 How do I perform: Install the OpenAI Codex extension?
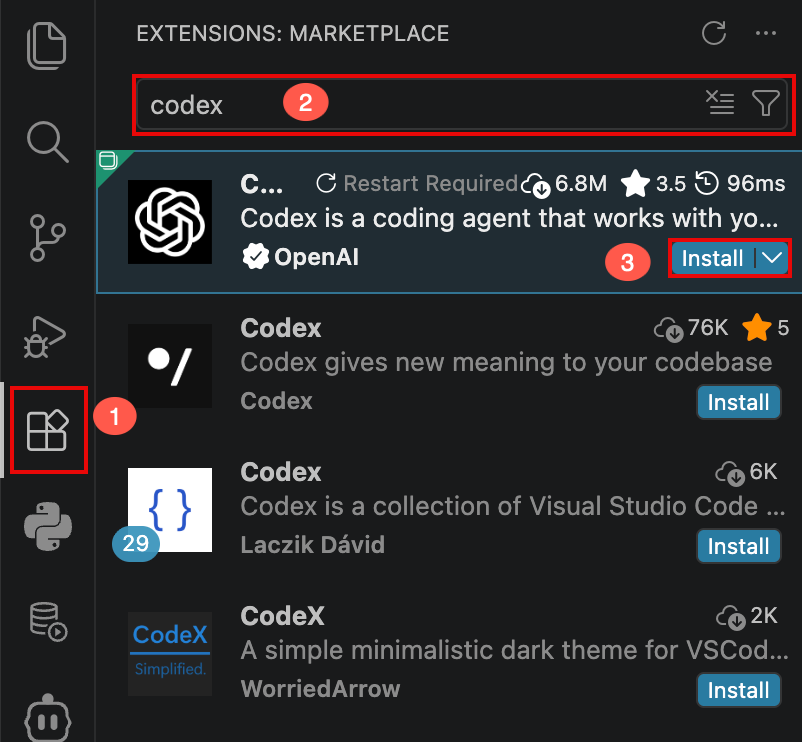[x=712, y=258]
